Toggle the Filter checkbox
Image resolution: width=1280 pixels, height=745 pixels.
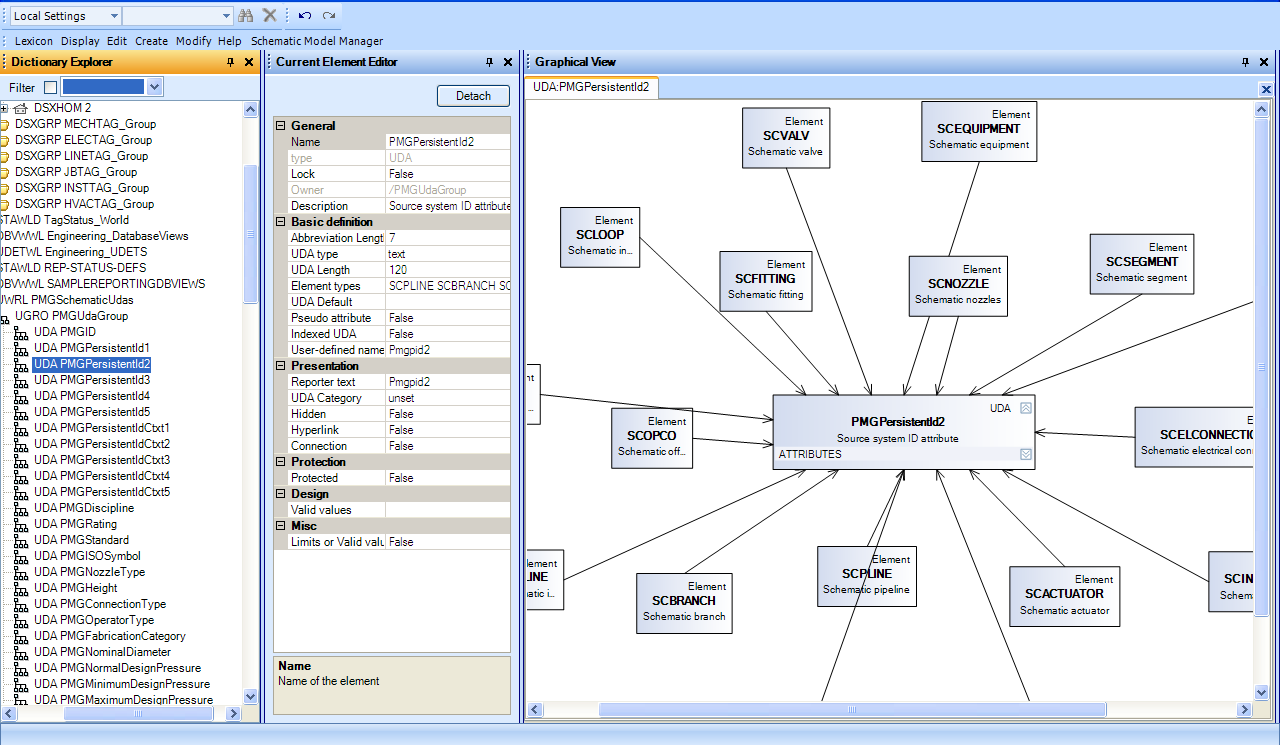click(x=51, y=88)
